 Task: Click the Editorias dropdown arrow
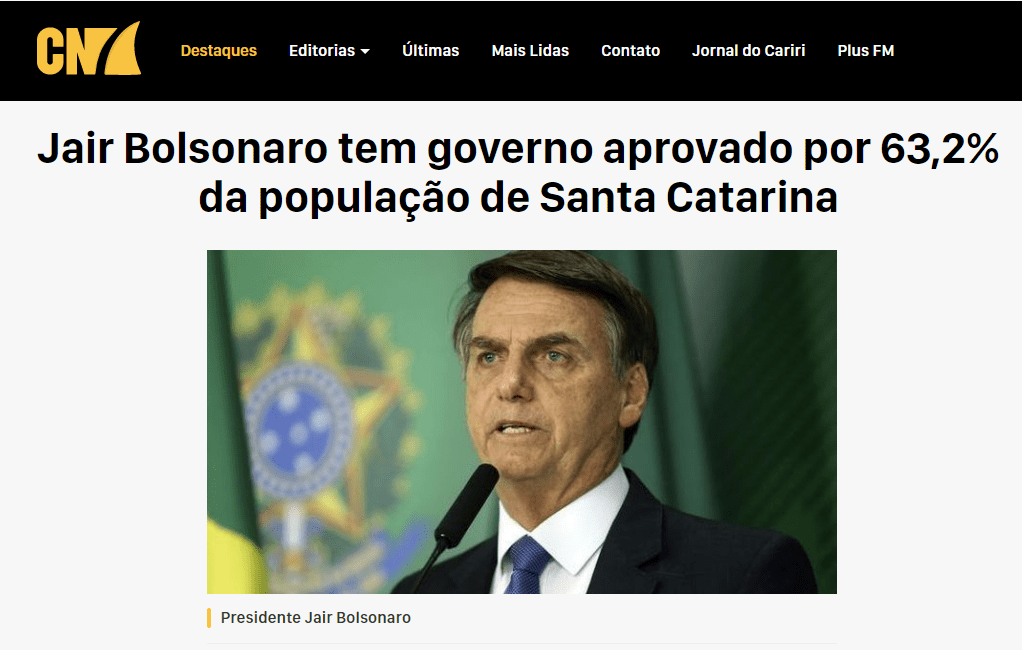click(365, 52)
